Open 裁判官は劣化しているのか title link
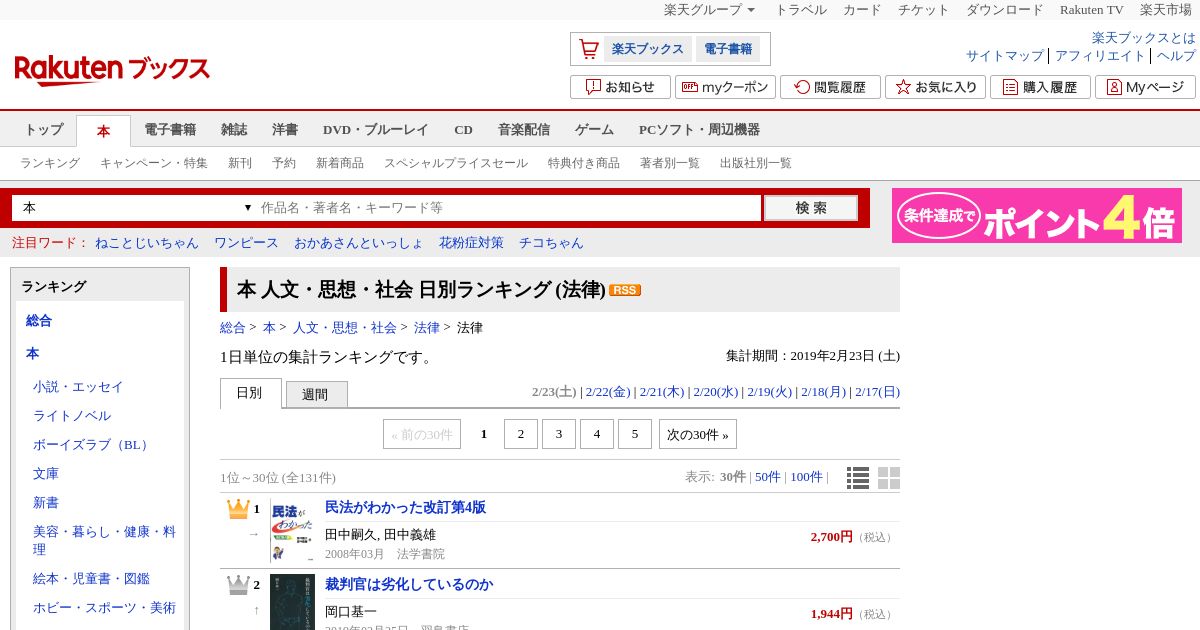This screenshot has height=630, width=1200. coord(409,584)
